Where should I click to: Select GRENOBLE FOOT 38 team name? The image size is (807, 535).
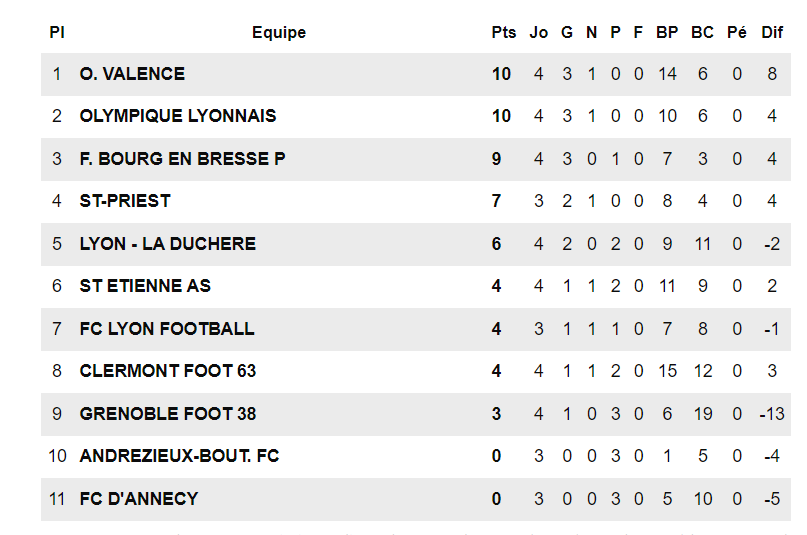[167, 414]
